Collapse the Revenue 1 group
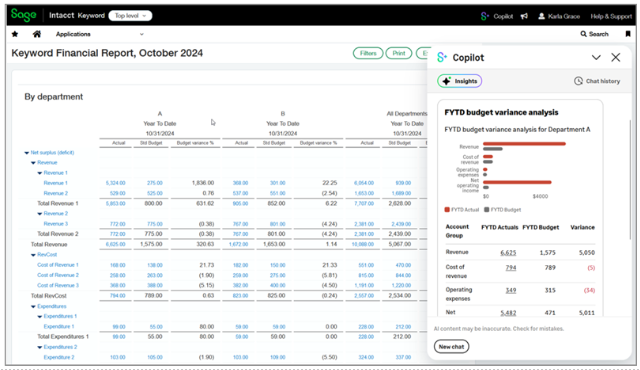The width and height of the screenshot is (640, 370). (40, 173)
